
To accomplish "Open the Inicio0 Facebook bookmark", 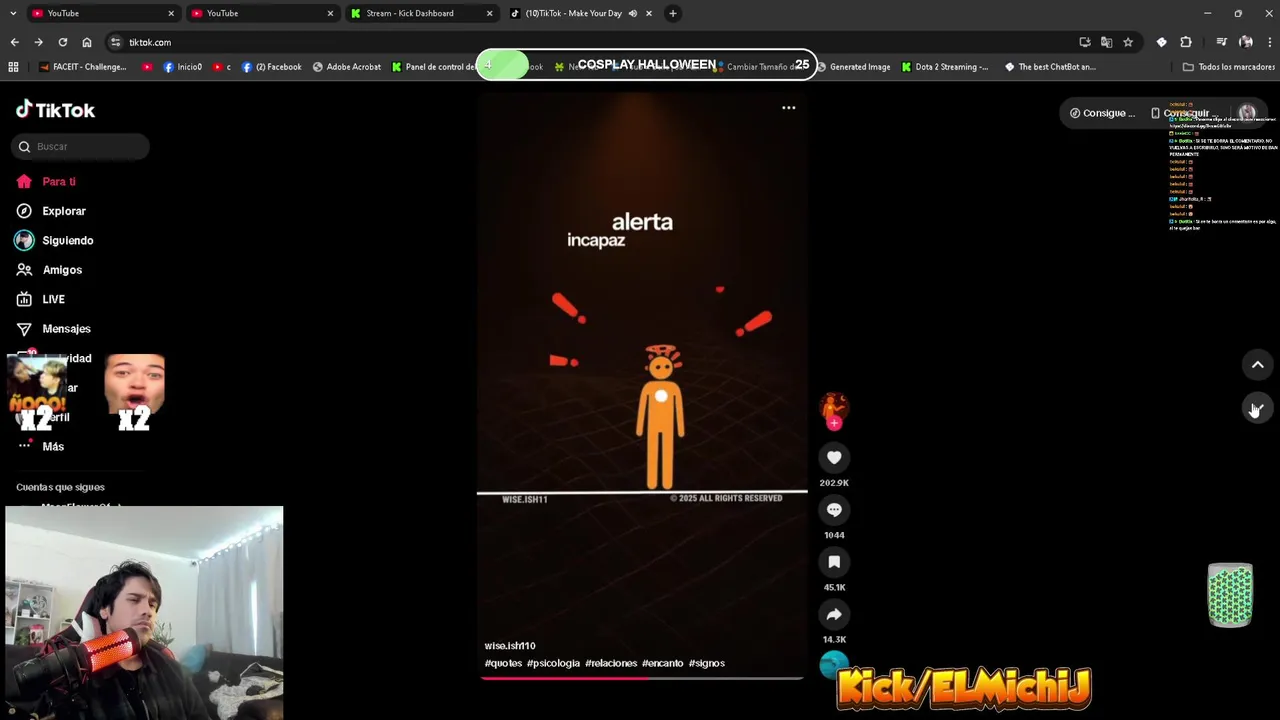I will click(x=182, y=67).
